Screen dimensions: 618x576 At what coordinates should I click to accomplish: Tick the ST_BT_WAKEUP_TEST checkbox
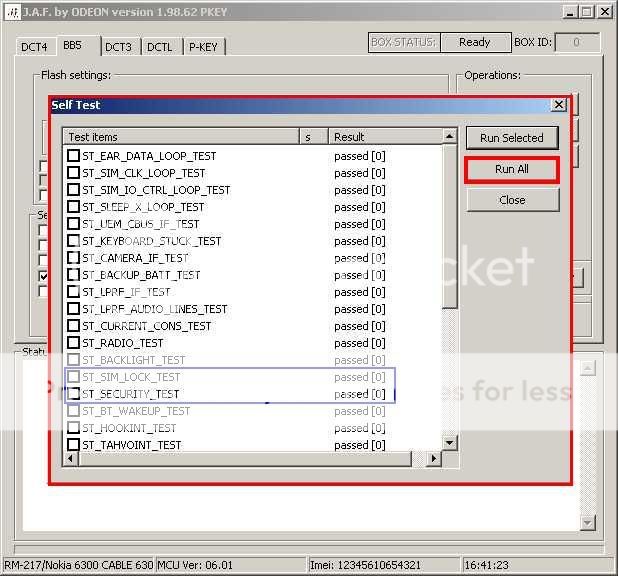pyautogui.click(x=73, y=411)
